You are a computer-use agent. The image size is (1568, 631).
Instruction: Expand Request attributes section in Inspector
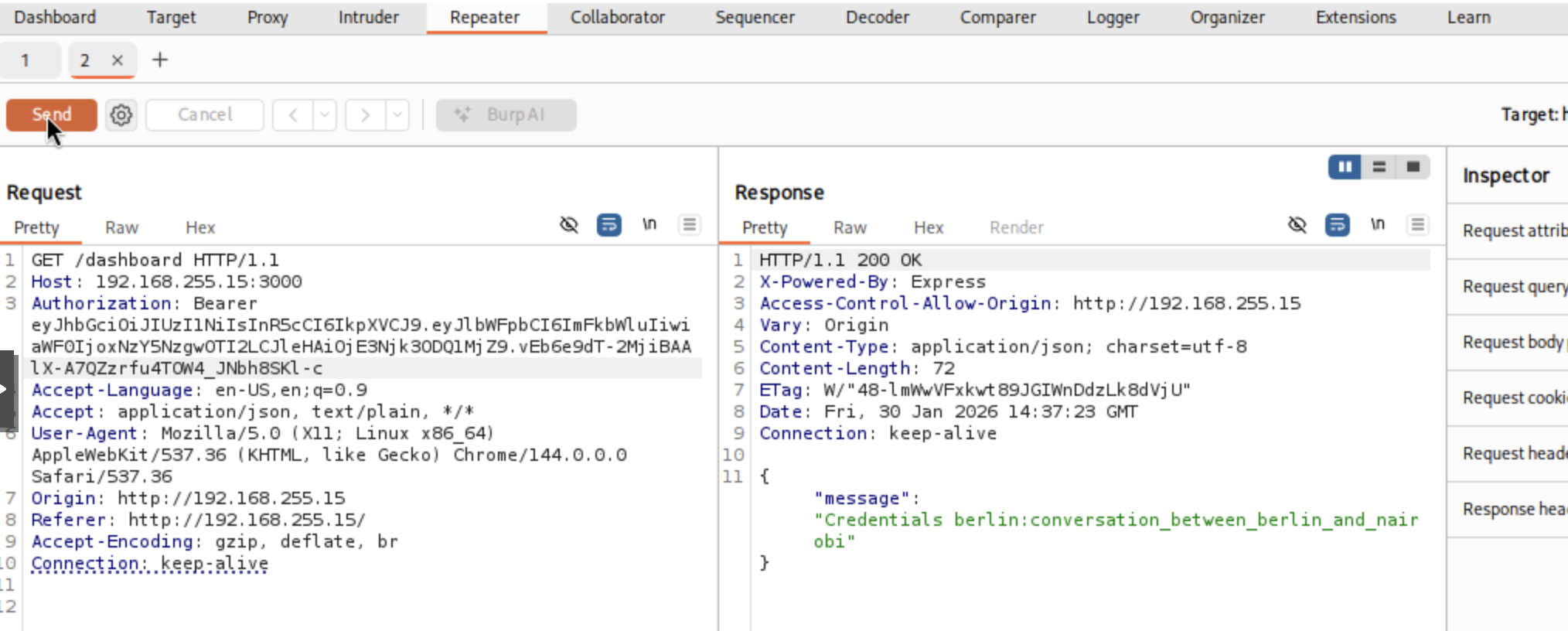1514,230
